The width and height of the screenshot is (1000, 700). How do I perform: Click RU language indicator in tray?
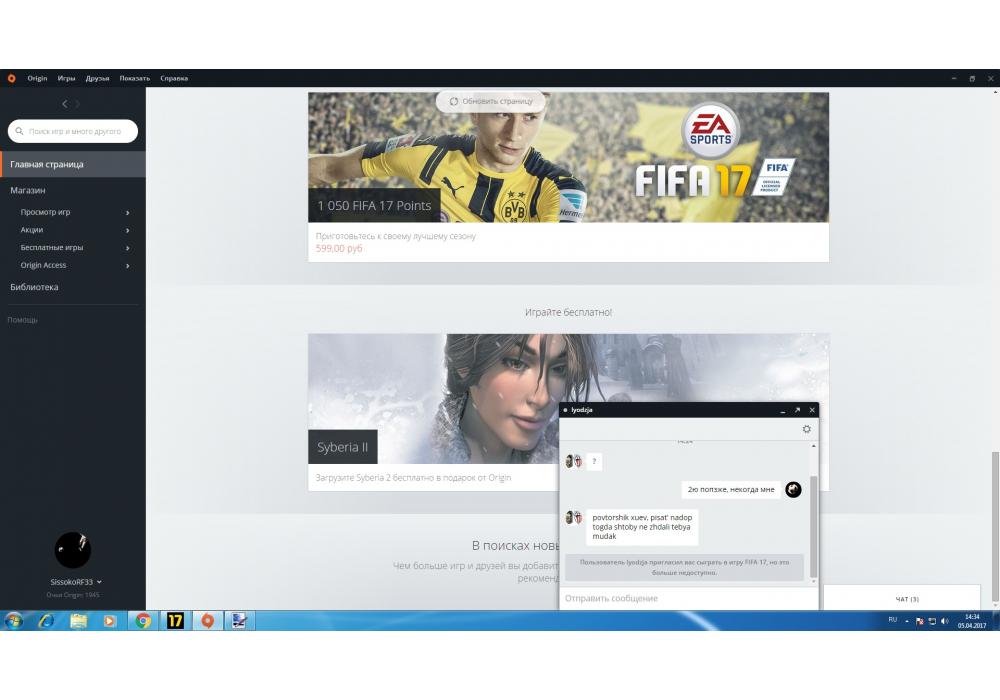[892, 620]
